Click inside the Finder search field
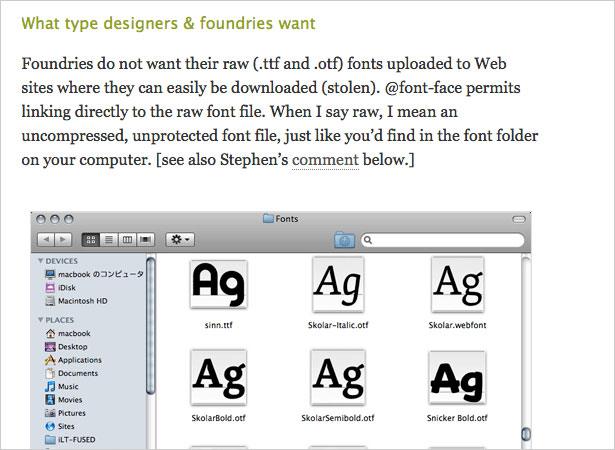This screenshot has width=615, height=450. 442,240
